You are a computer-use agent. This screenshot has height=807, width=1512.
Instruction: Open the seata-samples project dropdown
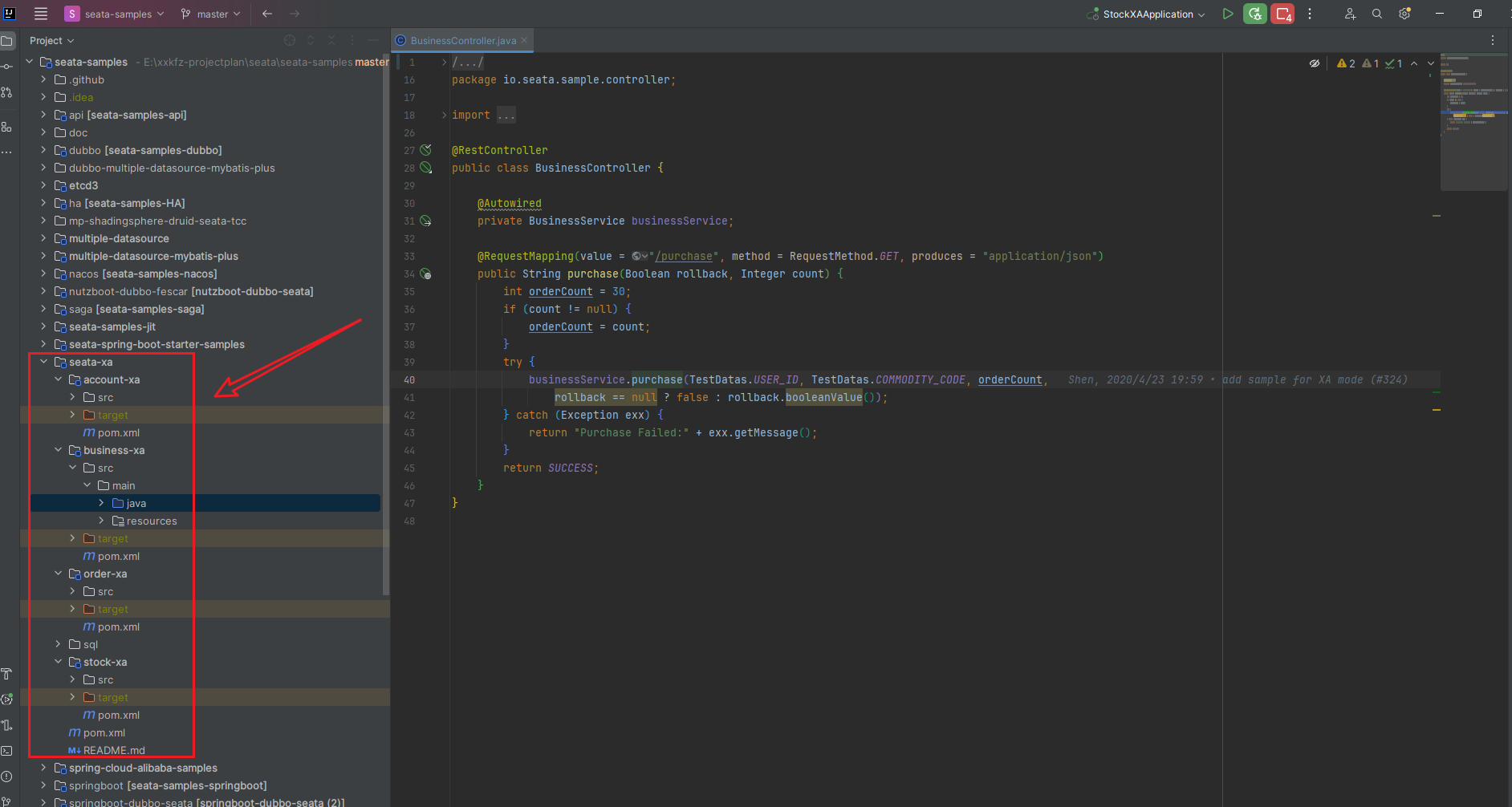click(115, 14)
